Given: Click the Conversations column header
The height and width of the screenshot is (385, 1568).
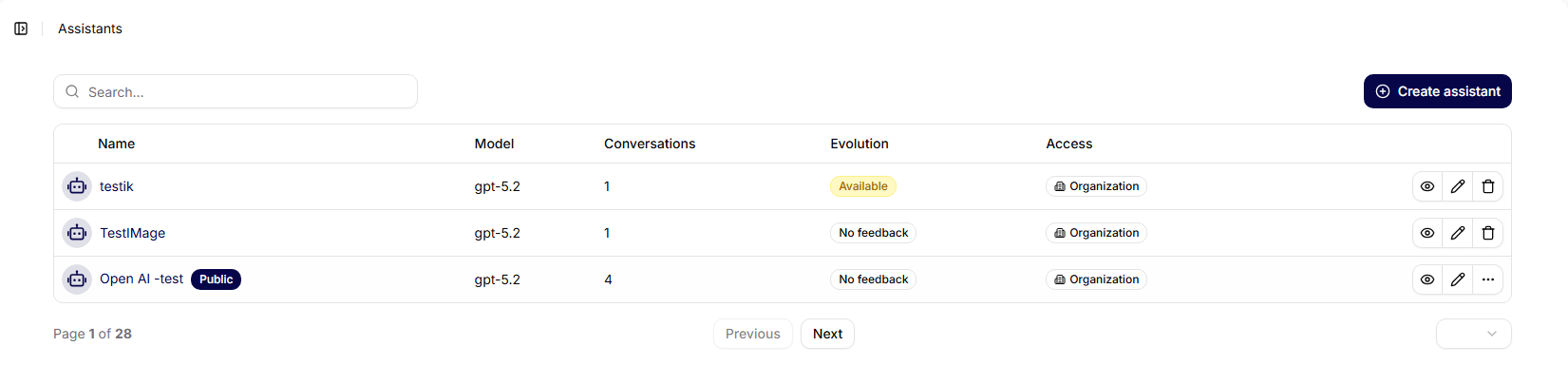Looking at the screenshot, I should click(x=650, y=144).
